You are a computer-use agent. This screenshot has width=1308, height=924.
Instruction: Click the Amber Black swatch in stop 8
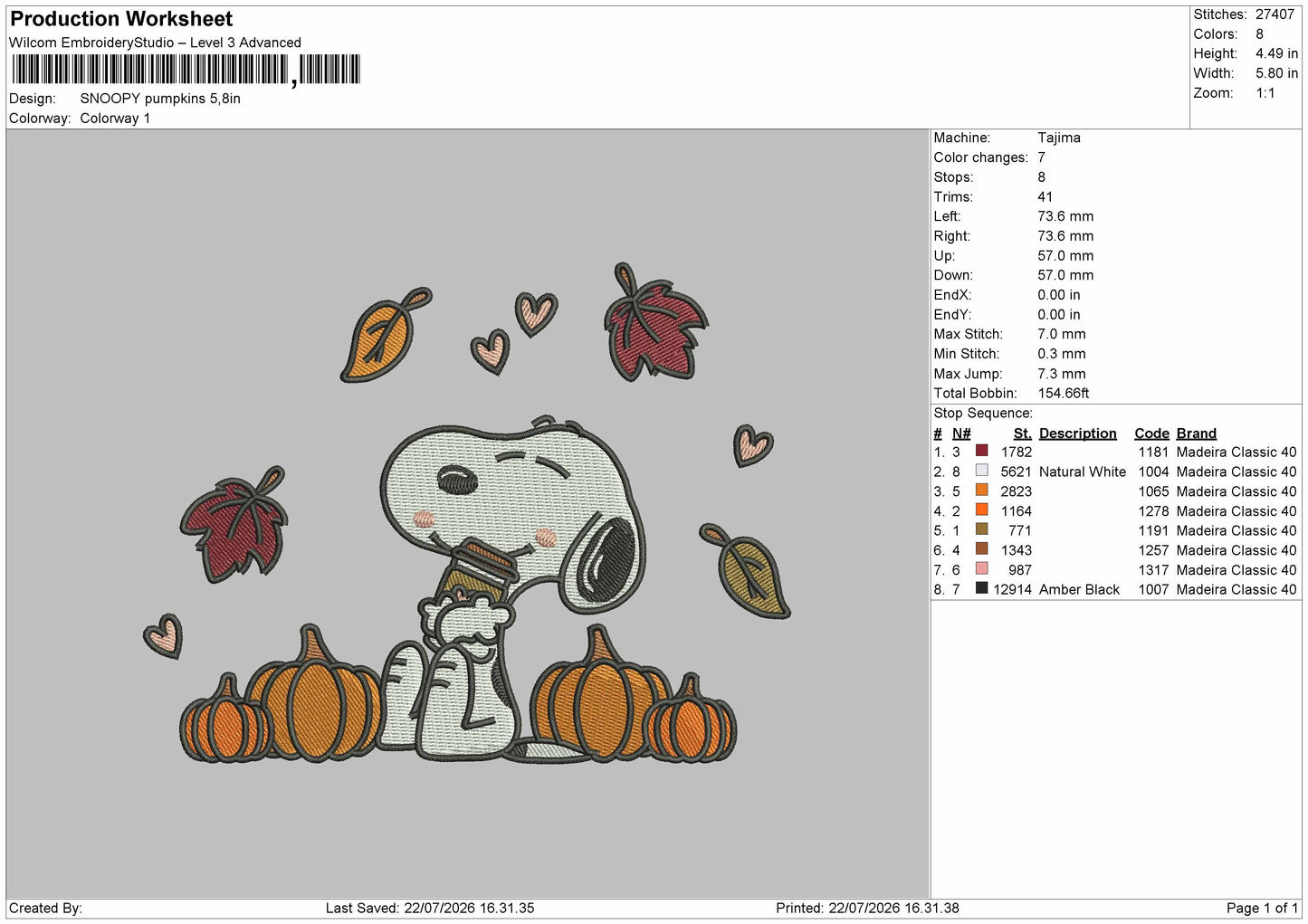(x=981, y=588)
